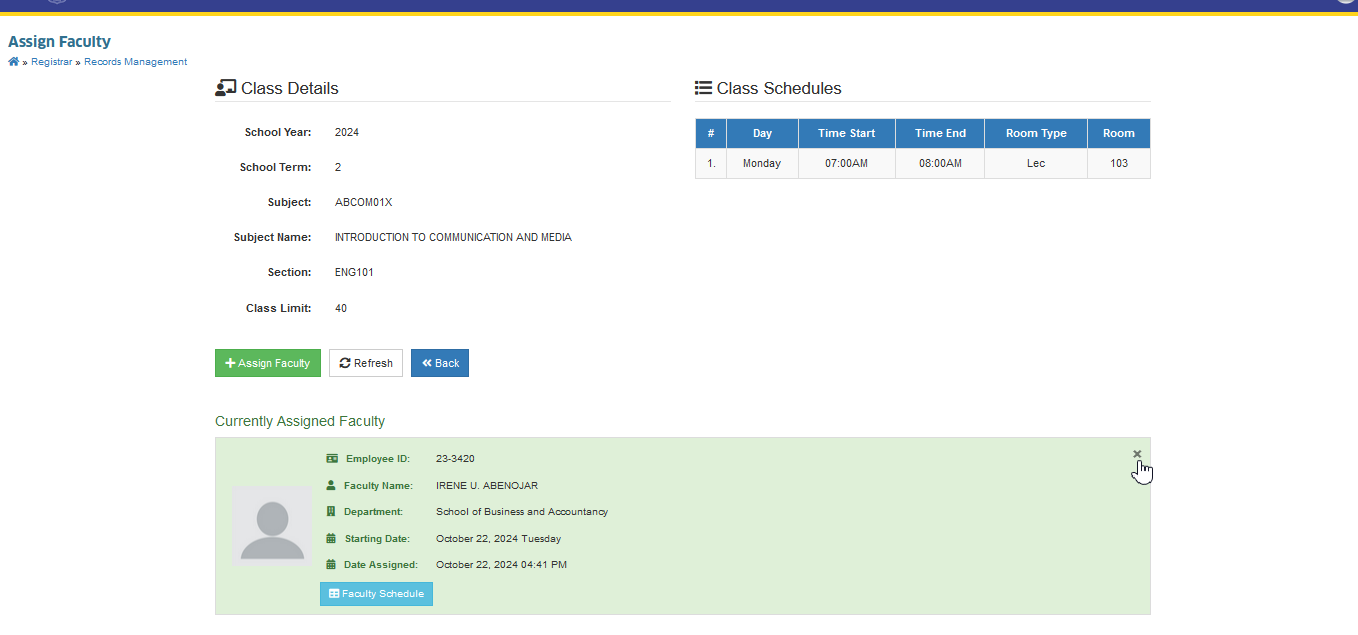
Task: Click the Class Details presenter icon
Action: (225, 88)
